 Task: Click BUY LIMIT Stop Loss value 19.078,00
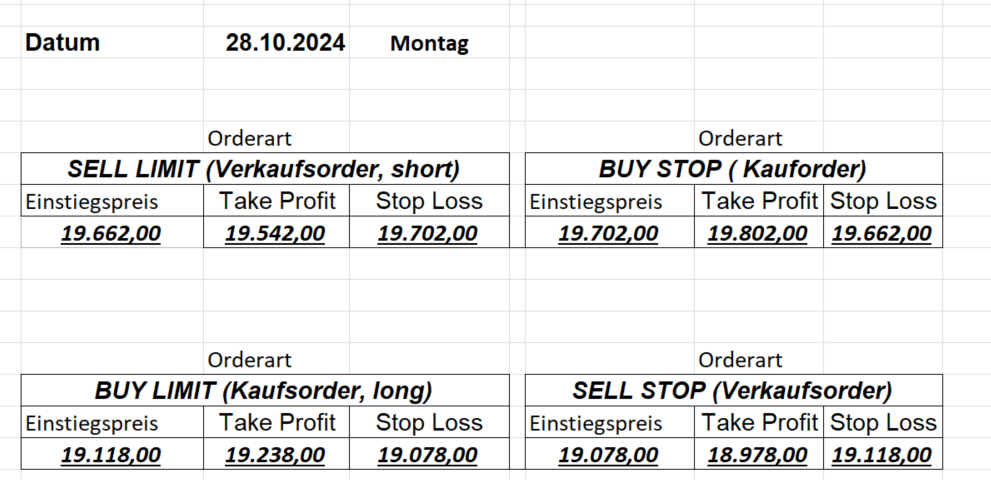tap(428, 456)
